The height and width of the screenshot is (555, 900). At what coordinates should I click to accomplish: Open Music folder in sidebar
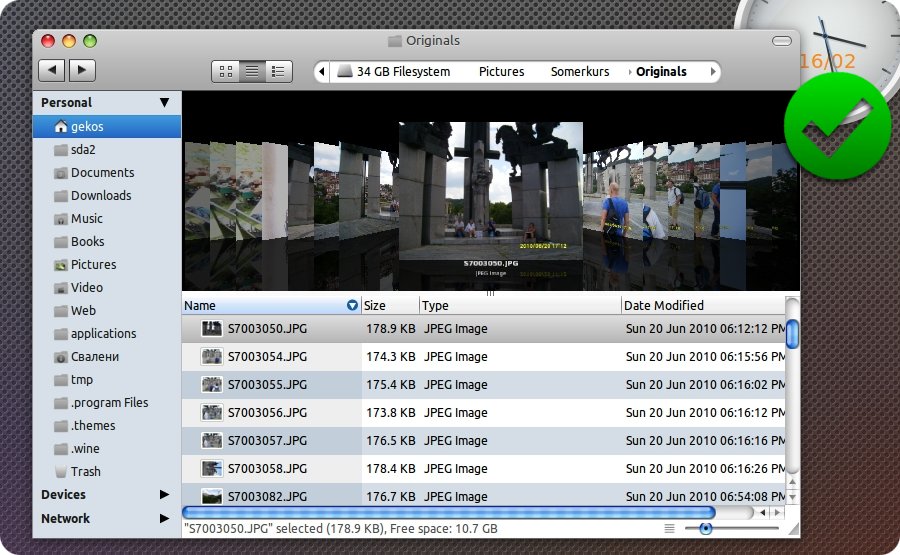pos(86,219)
